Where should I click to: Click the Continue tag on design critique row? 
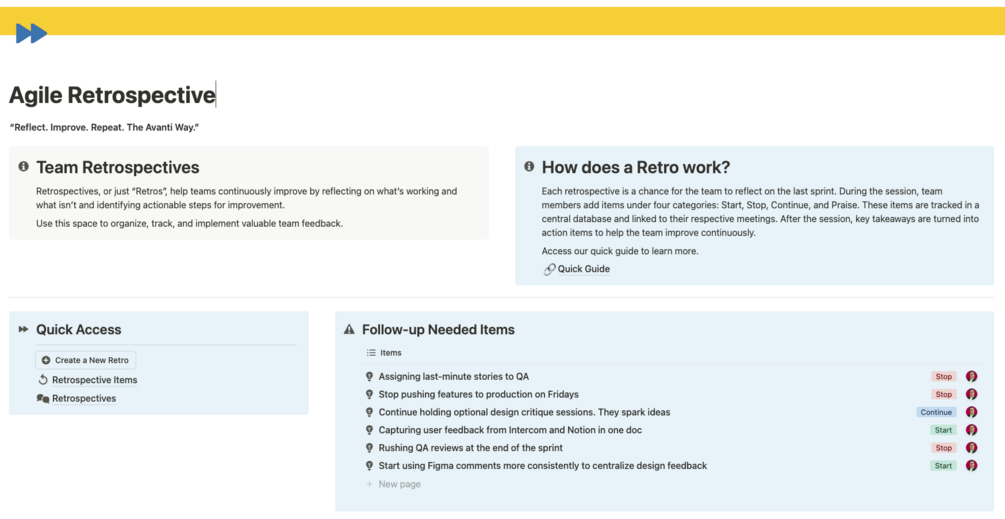coord(936,412)
